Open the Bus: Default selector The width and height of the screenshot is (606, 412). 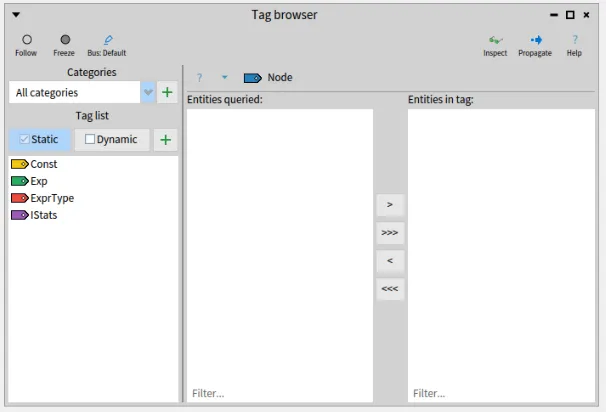107,40
